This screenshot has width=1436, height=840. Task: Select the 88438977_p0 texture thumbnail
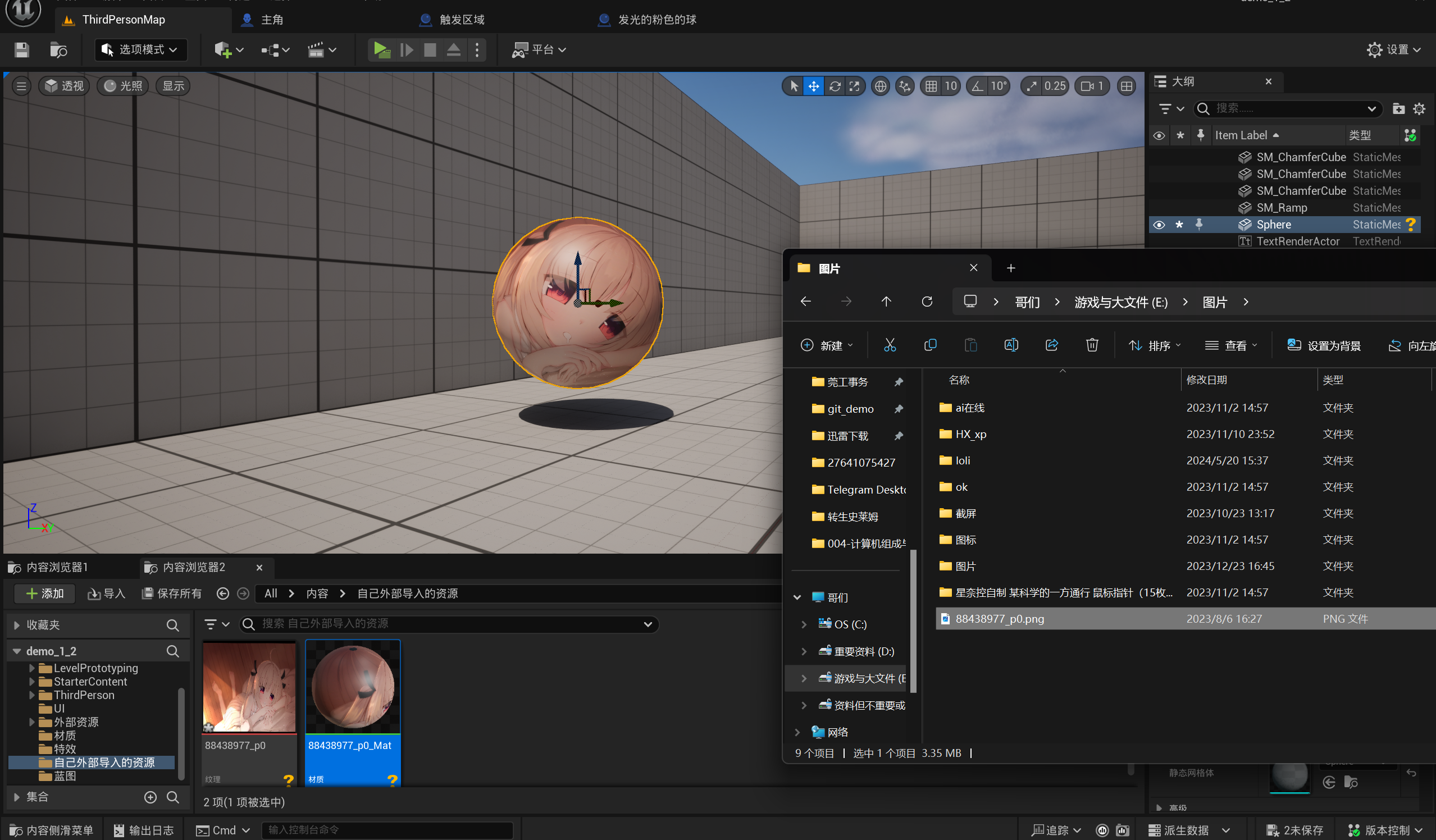tap(249, 687)
